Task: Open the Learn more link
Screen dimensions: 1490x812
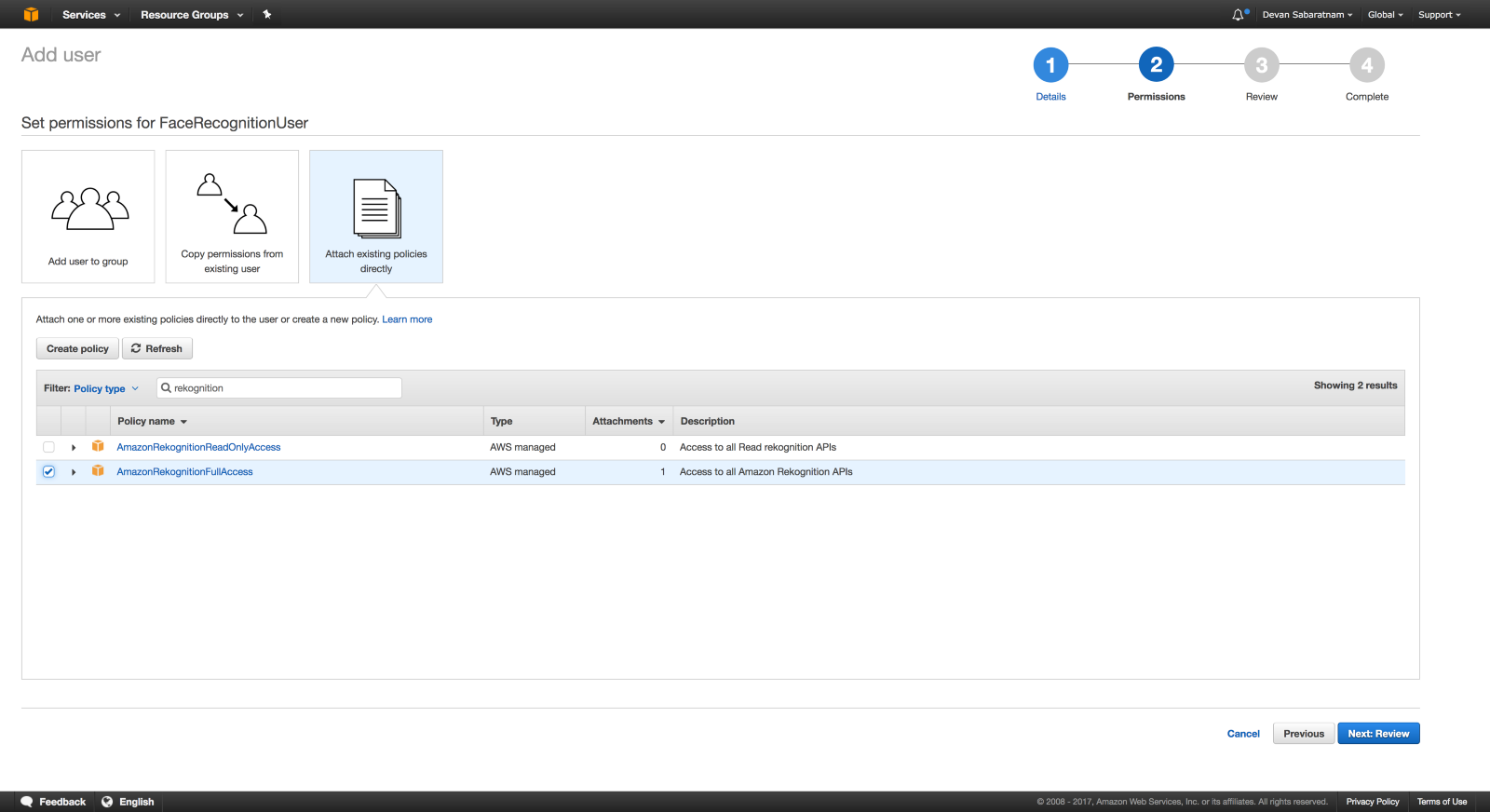Action: [407, 319]
